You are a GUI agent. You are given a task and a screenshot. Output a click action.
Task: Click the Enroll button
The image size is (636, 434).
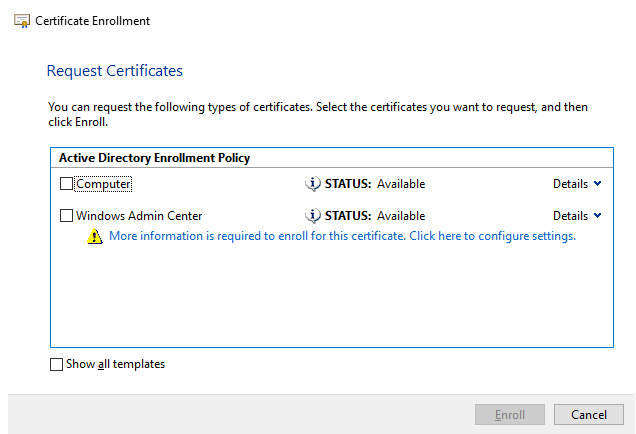tap(509, 415)
